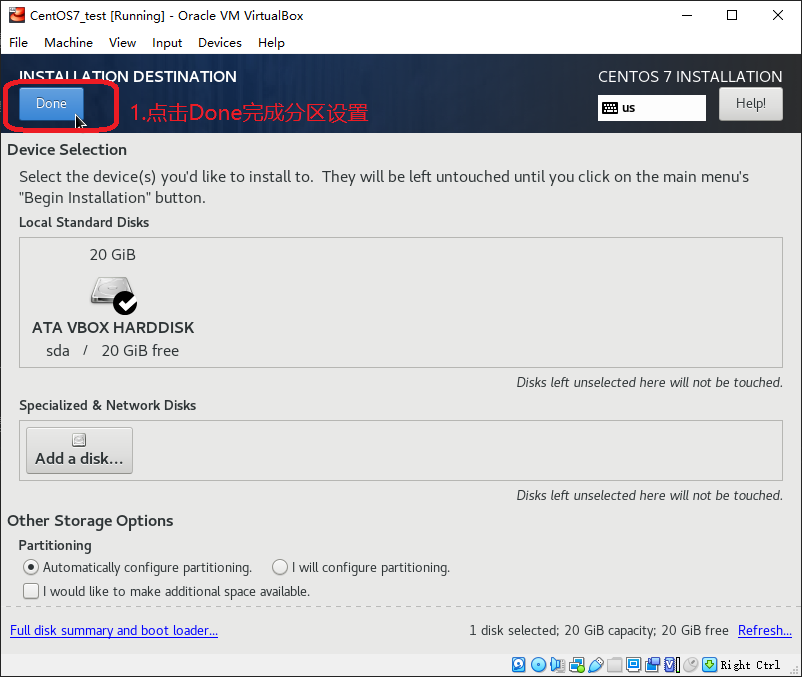Click the optical disk indicator in status bar

[x=538, y=664]
